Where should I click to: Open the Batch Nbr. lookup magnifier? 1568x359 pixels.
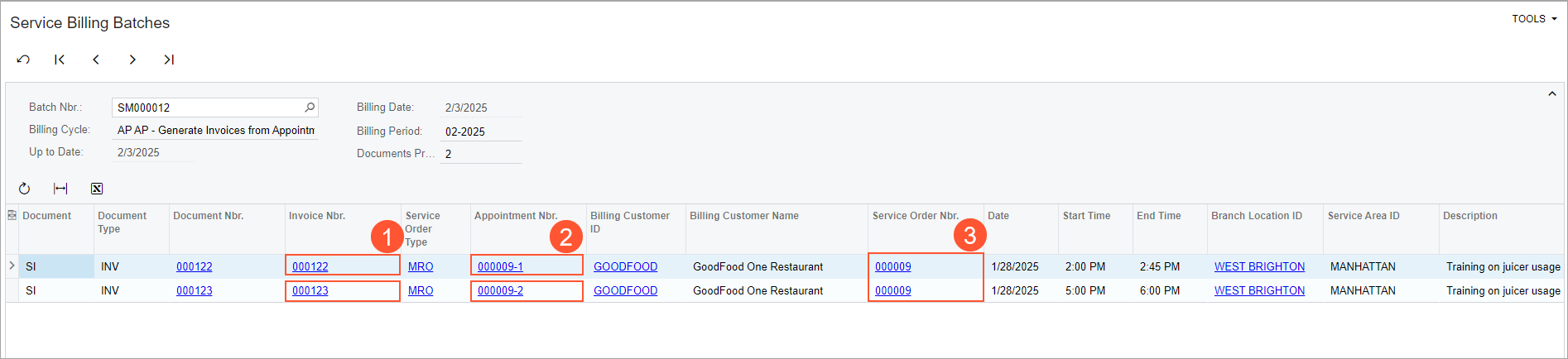310,108
